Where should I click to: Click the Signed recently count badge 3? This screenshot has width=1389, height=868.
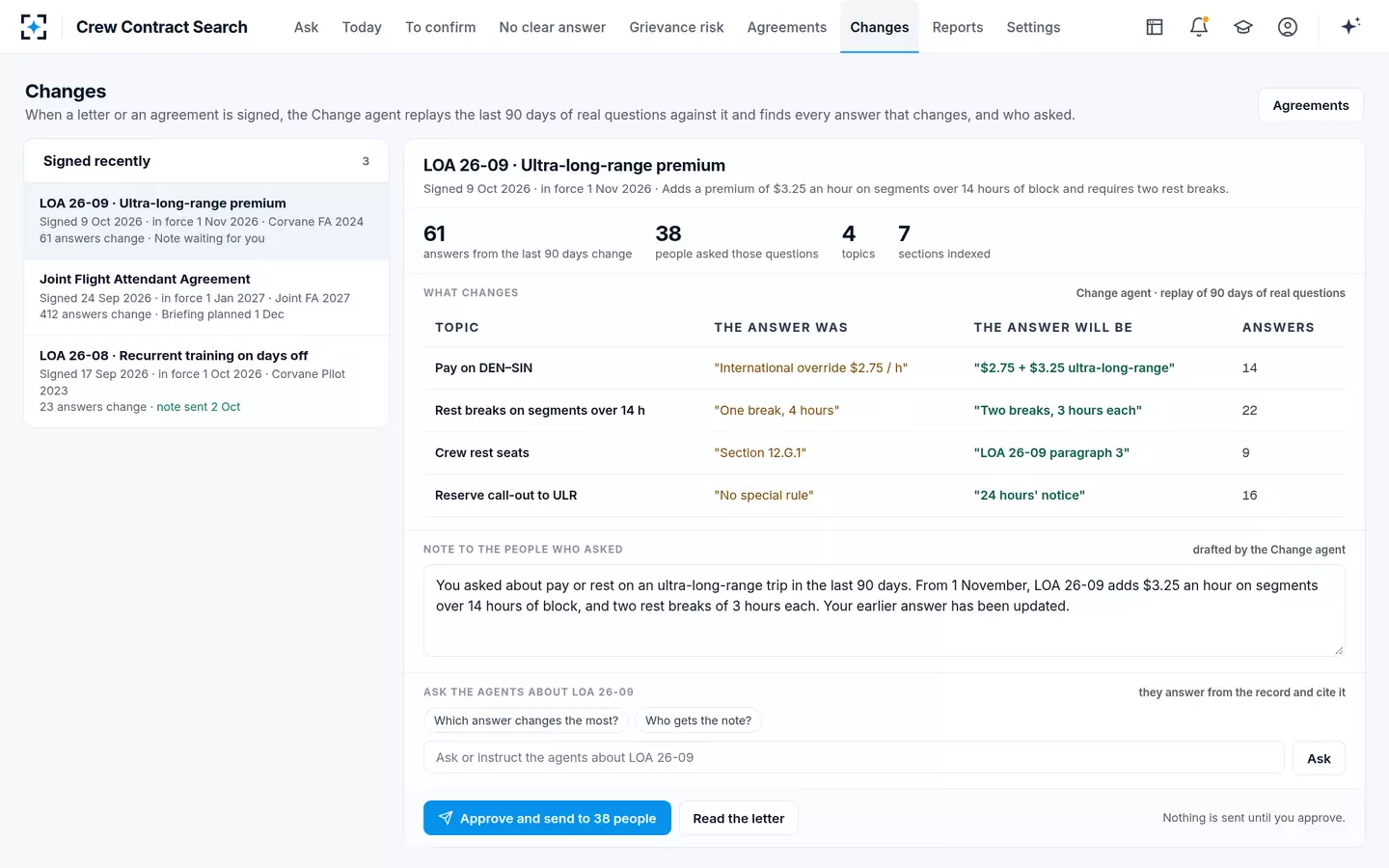pyautogui.click(x=366, y=161)
